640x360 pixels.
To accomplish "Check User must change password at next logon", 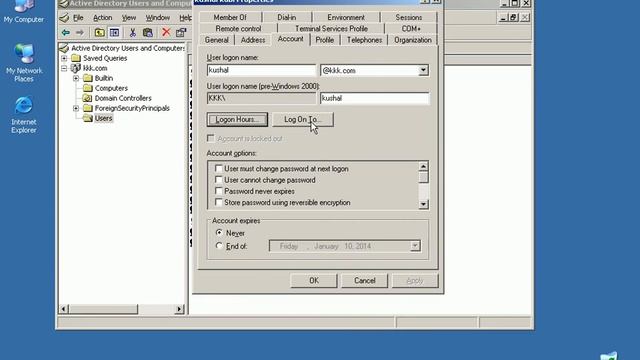I will pyautogui.click(x=219, y=168).
